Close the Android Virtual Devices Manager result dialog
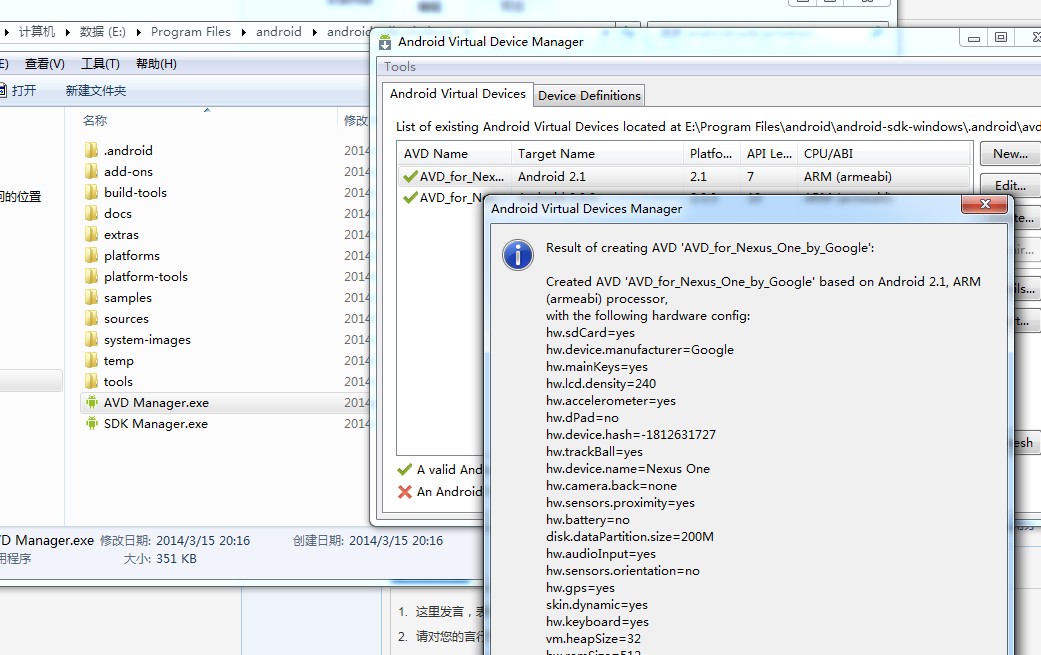1041x655 pixels. pos(983,204)
